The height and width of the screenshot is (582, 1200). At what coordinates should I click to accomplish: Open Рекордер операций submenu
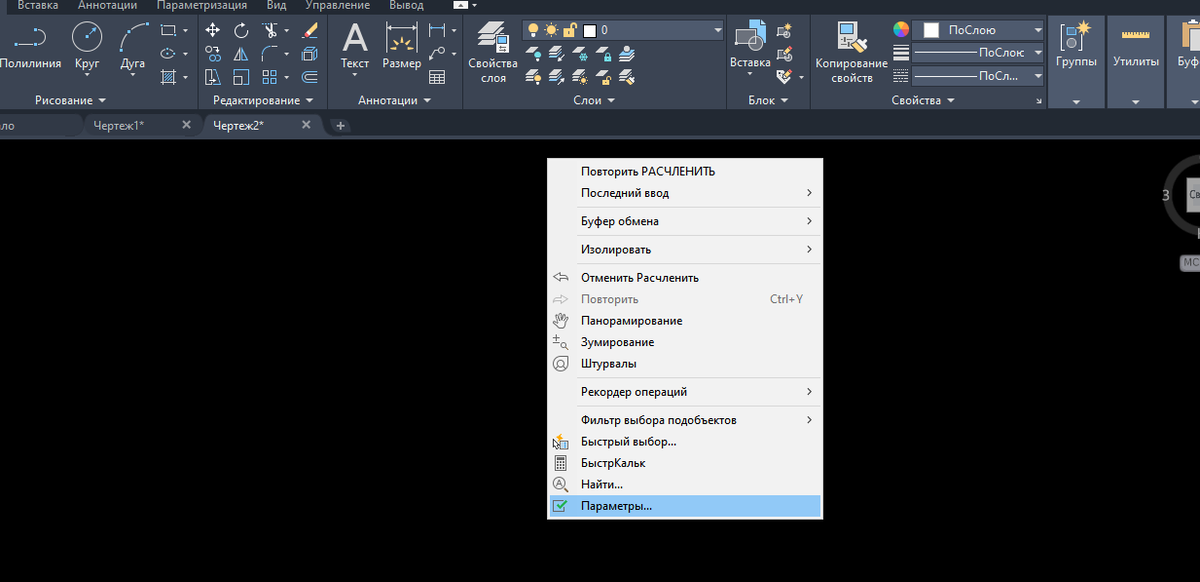(x=686, y=392)
